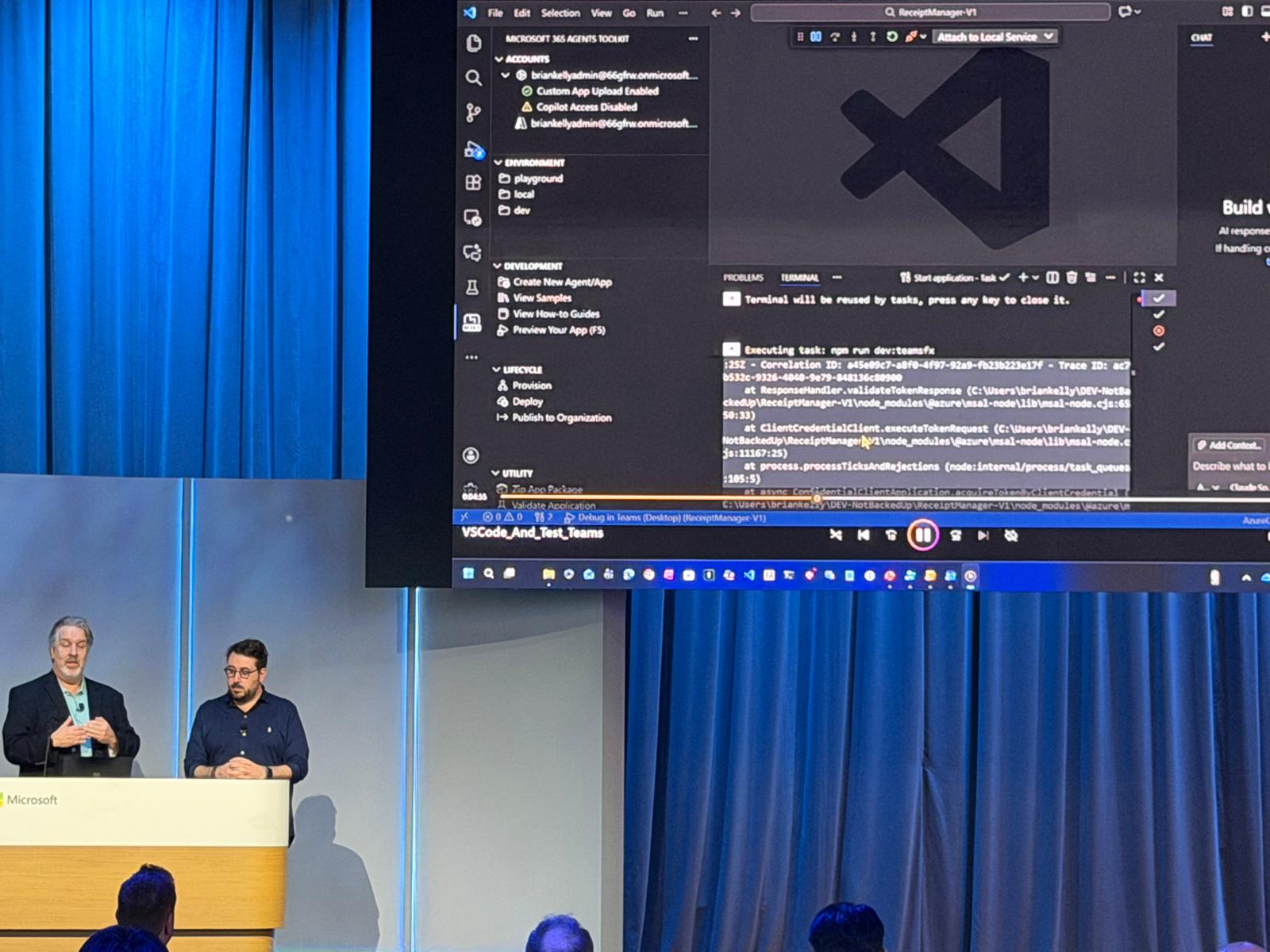Open the Extensions view icon

pos(473,182)
